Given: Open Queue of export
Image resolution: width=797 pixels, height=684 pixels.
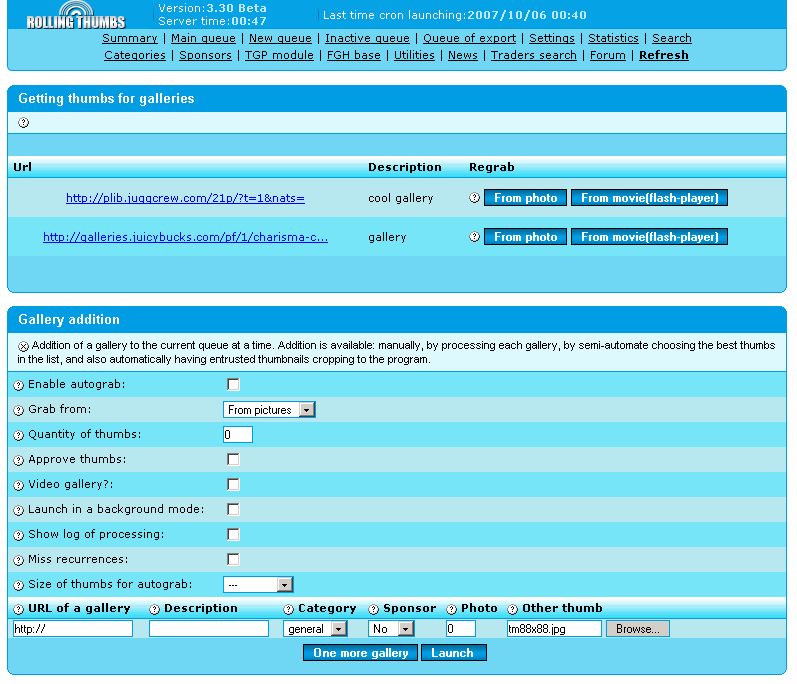Looking at the screenshot, I should pyautogui.click(x=469, y=38).
